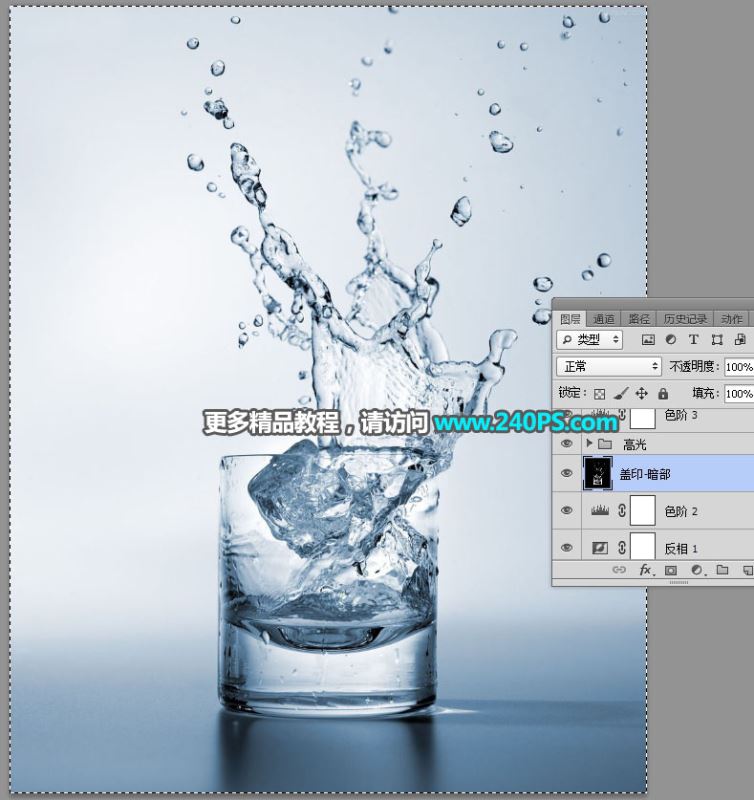Image resolution: width=754 pixels, height=800 pixels.
Task: Create a new layer icon
Action: (747, 570)
